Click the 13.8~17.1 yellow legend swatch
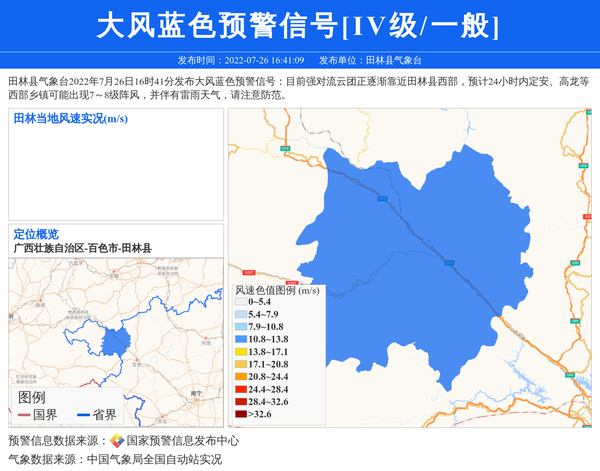 240,352
